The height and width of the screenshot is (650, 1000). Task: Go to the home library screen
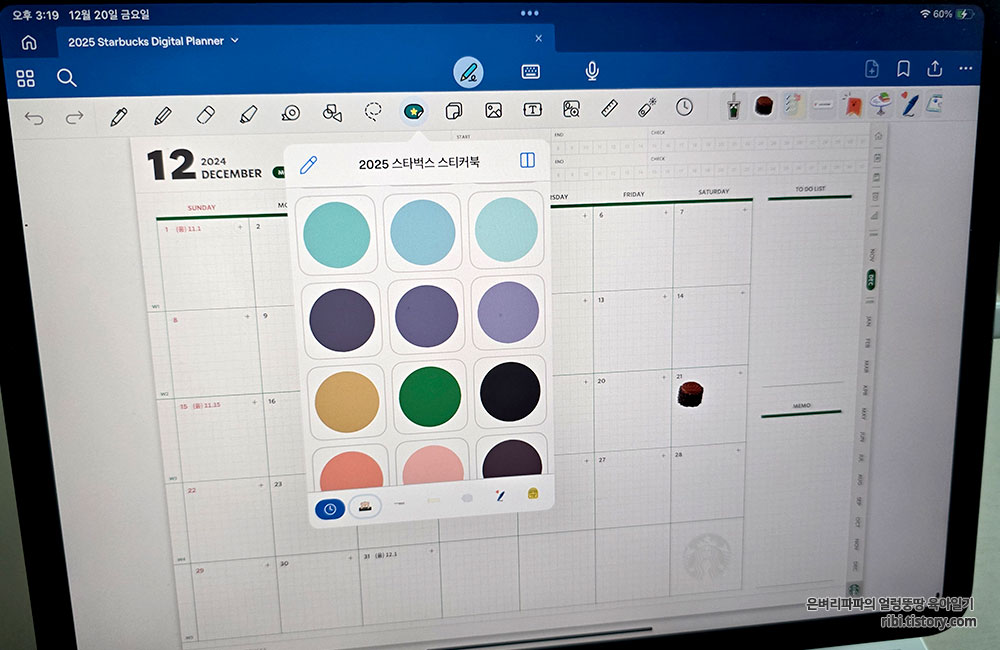29,42
